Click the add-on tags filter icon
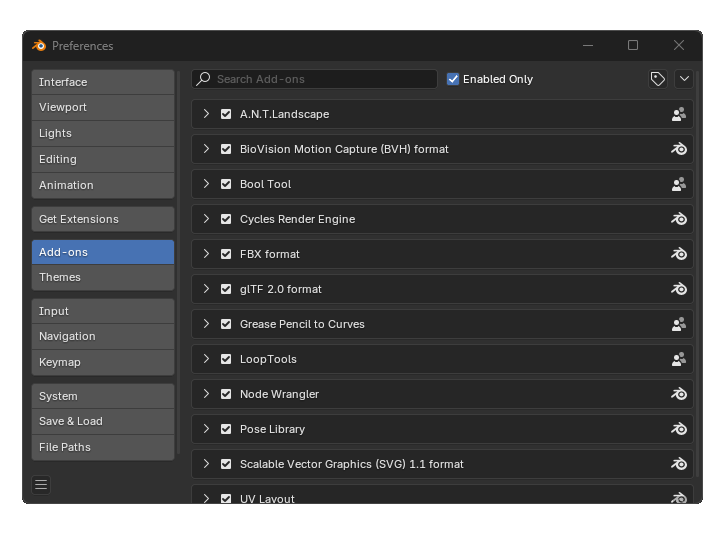This screenshot has height=546, width=728. pos(657,79)
